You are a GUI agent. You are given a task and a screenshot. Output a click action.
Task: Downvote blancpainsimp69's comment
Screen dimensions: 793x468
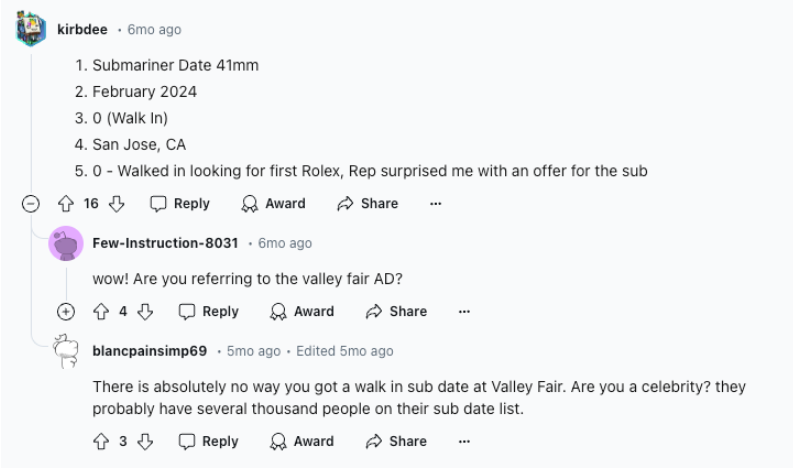pyautogui.click(x=146, y=441)
